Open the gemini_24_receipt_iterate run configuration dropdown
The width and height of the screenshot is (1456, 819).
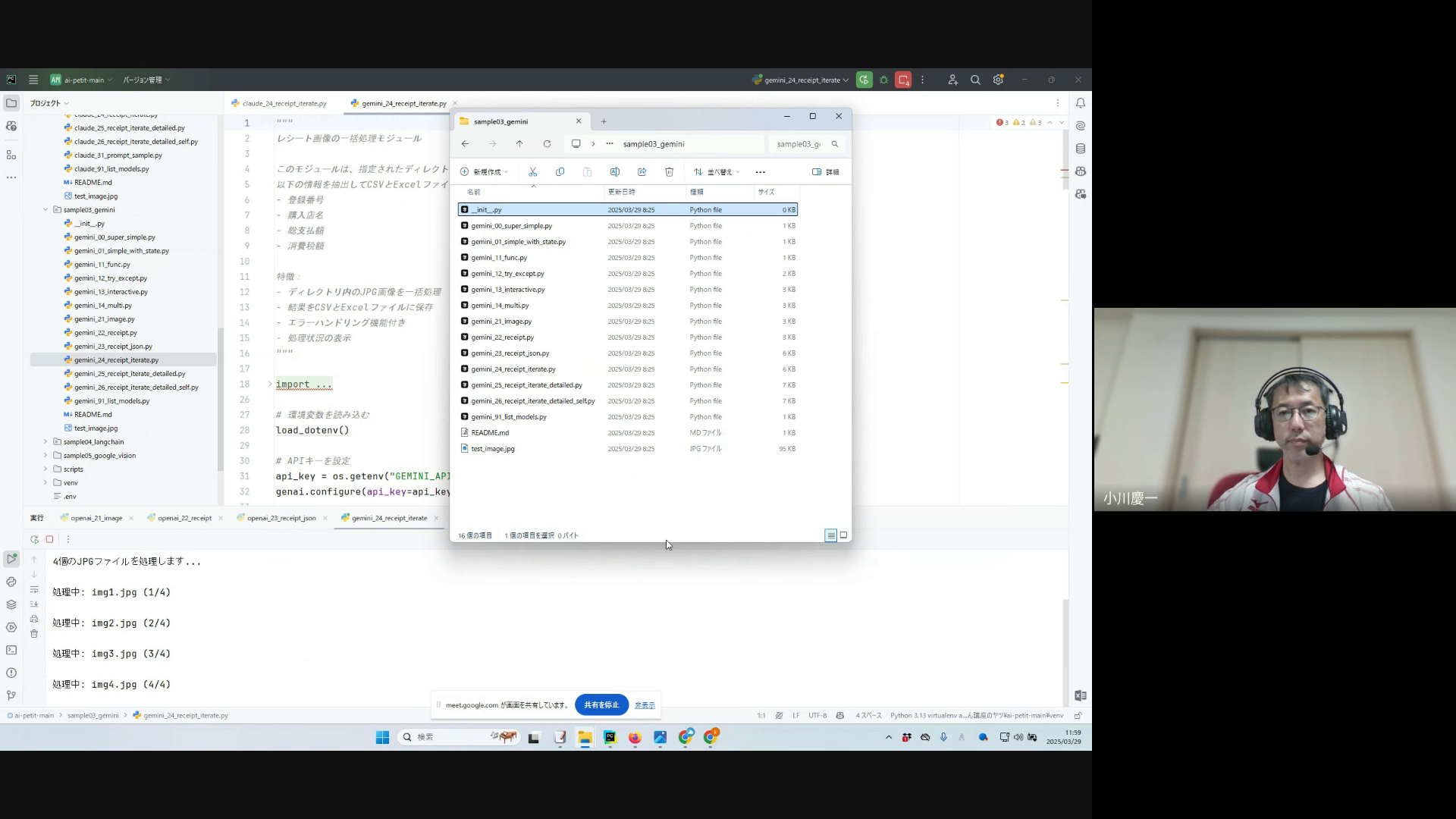point(801,80)
